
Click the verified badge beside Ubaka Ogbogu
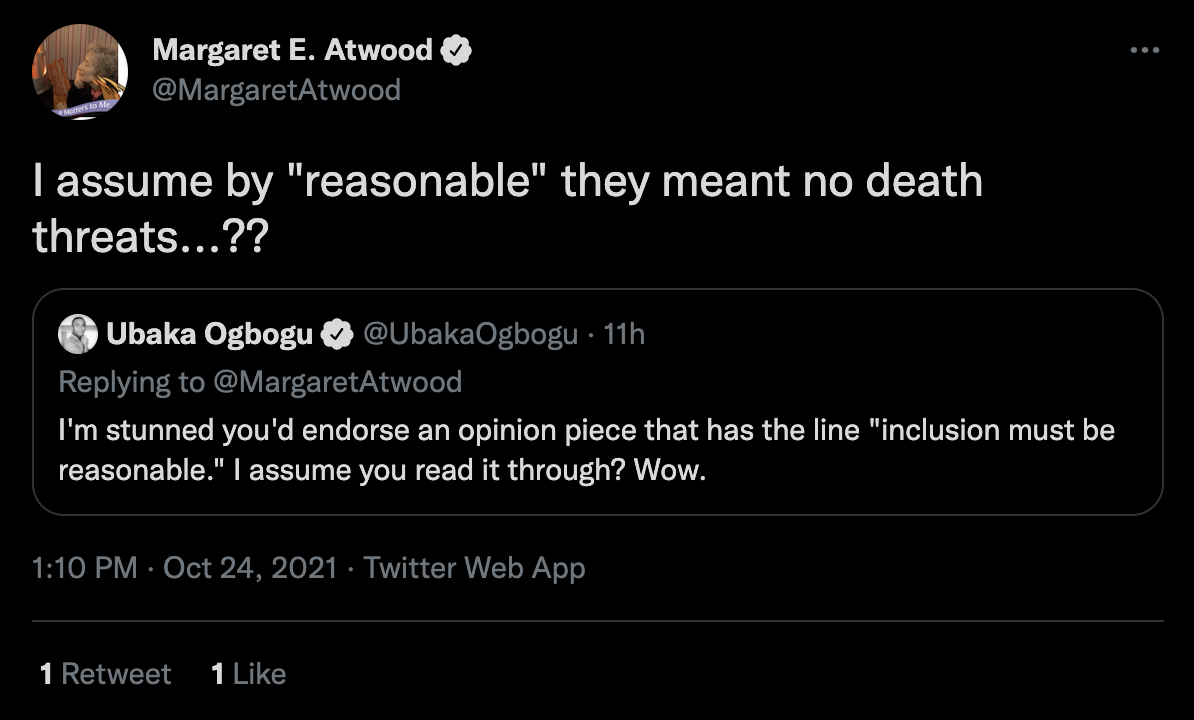click(x=336, y=334)
